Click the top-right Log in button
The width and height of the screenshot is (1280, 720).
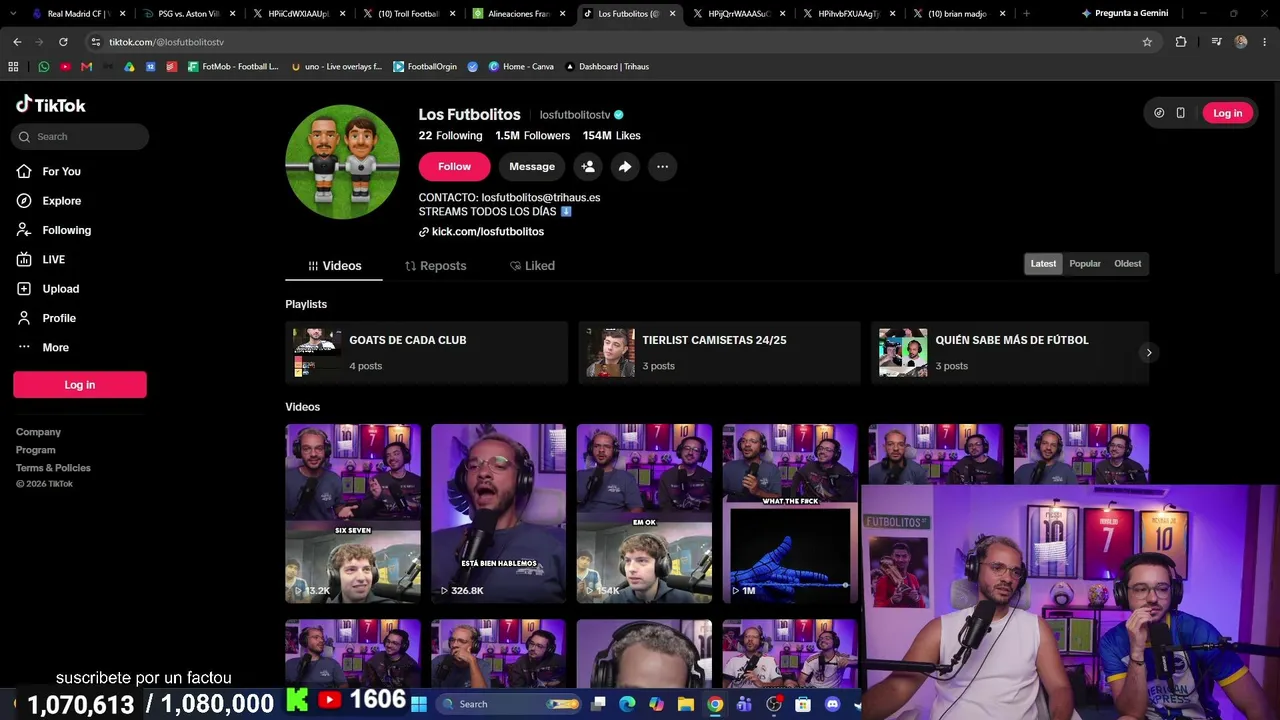[x=1227, y=113]
